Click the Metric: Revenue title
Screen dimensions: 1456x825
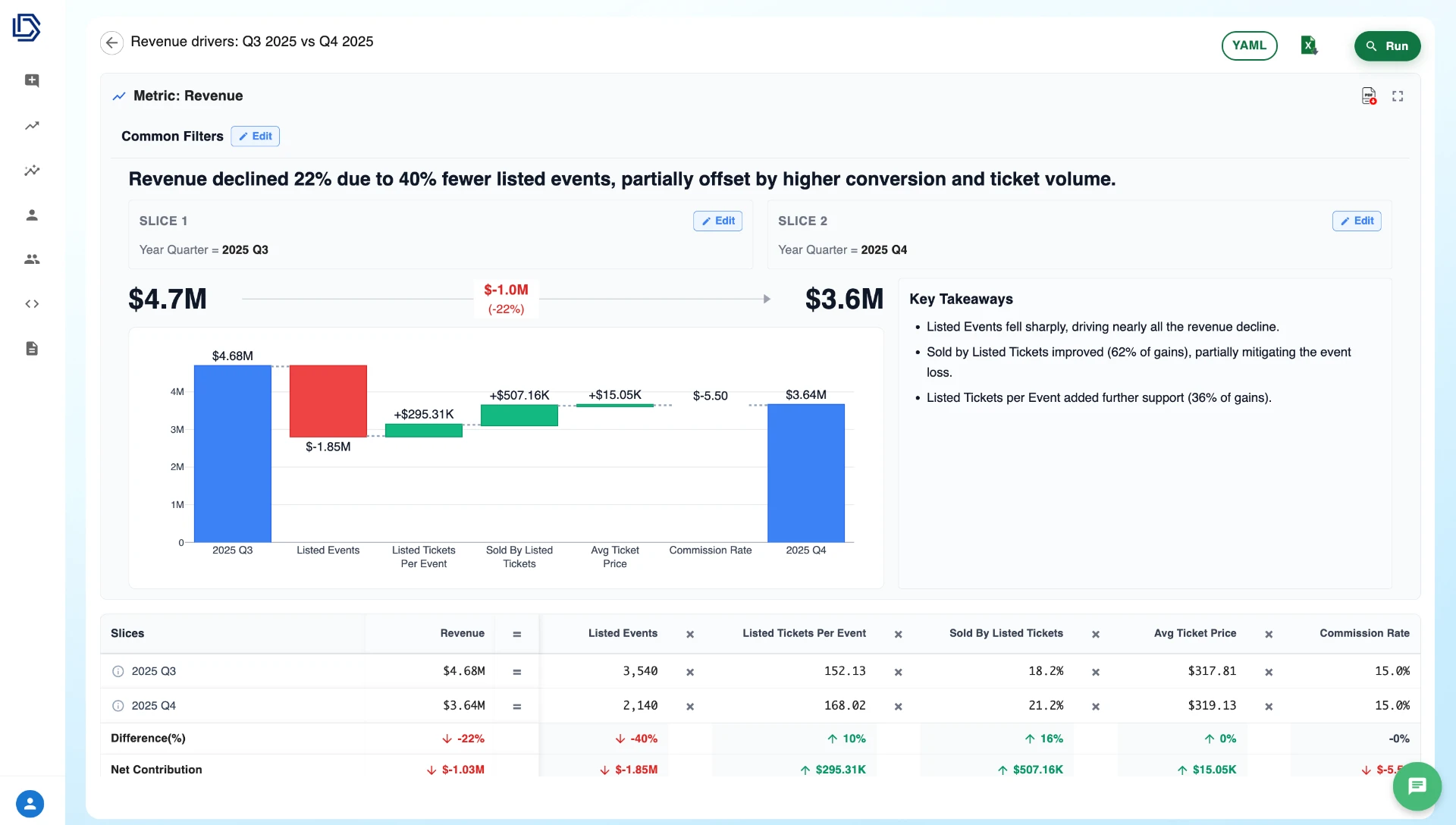(x=188, y=96)
